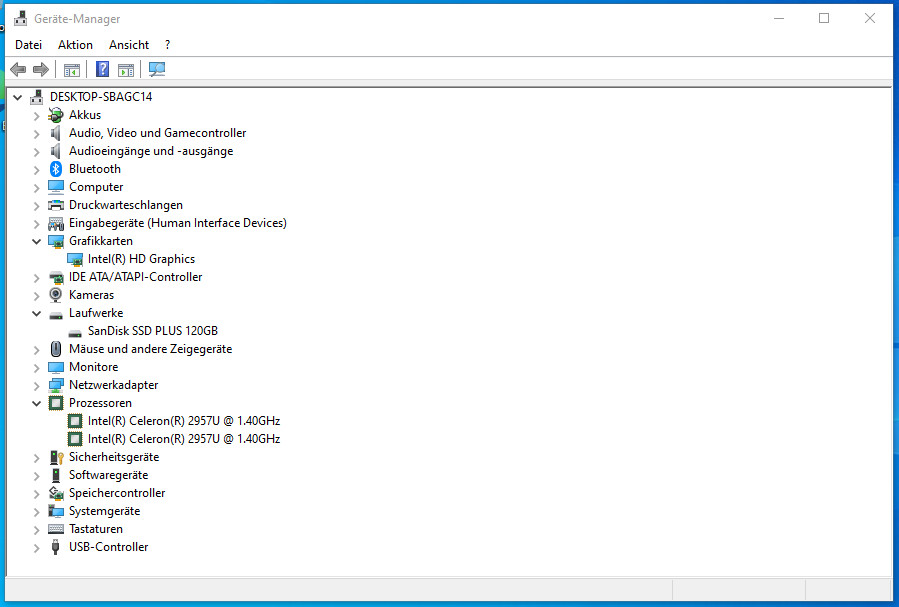Click the Geräte-Manager title bar icon
This screenshot has width=899, height=607.
click(x=21, y=18)
